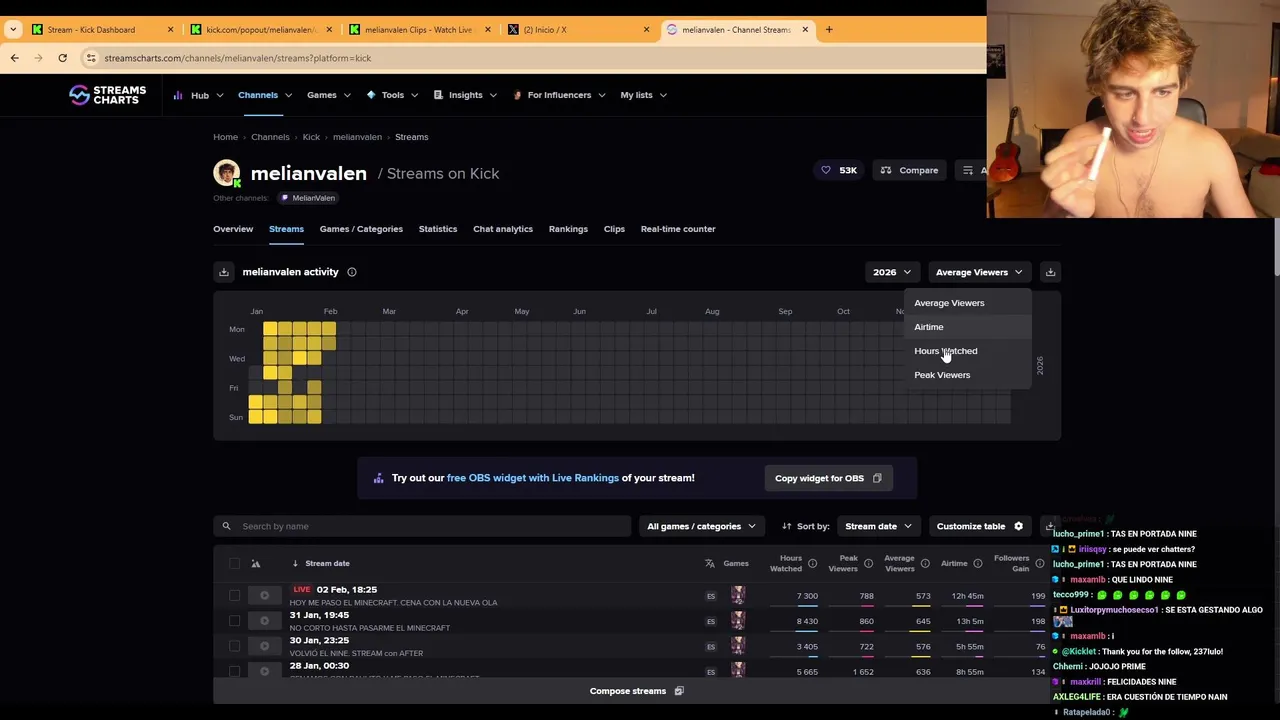Click the Customize table button
The height and width of the screenshot is (720, 1280).
click(980, 526)
